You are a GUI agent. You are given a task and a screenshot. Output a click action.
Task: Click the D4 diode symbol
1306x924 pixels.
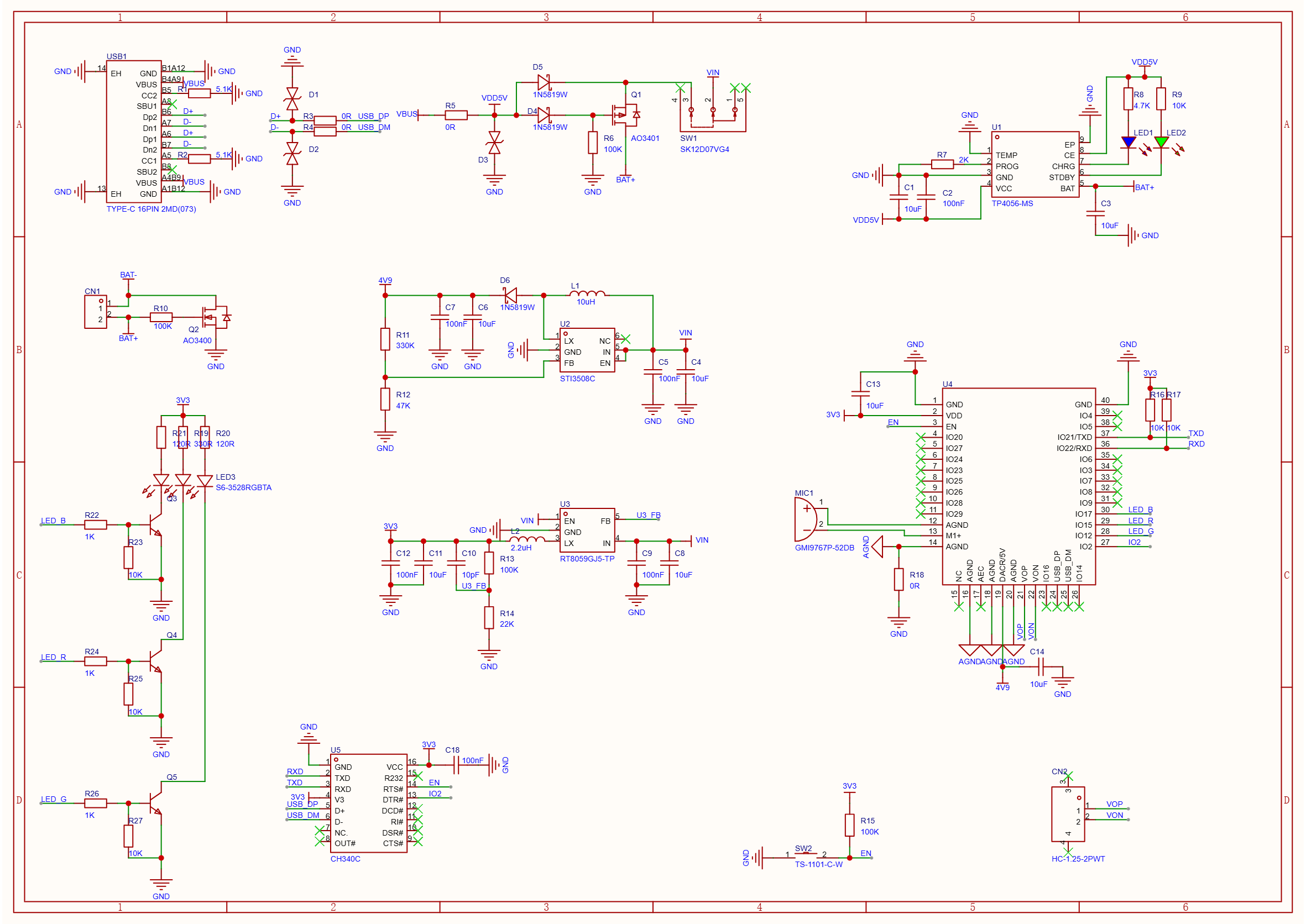[544, 115]
